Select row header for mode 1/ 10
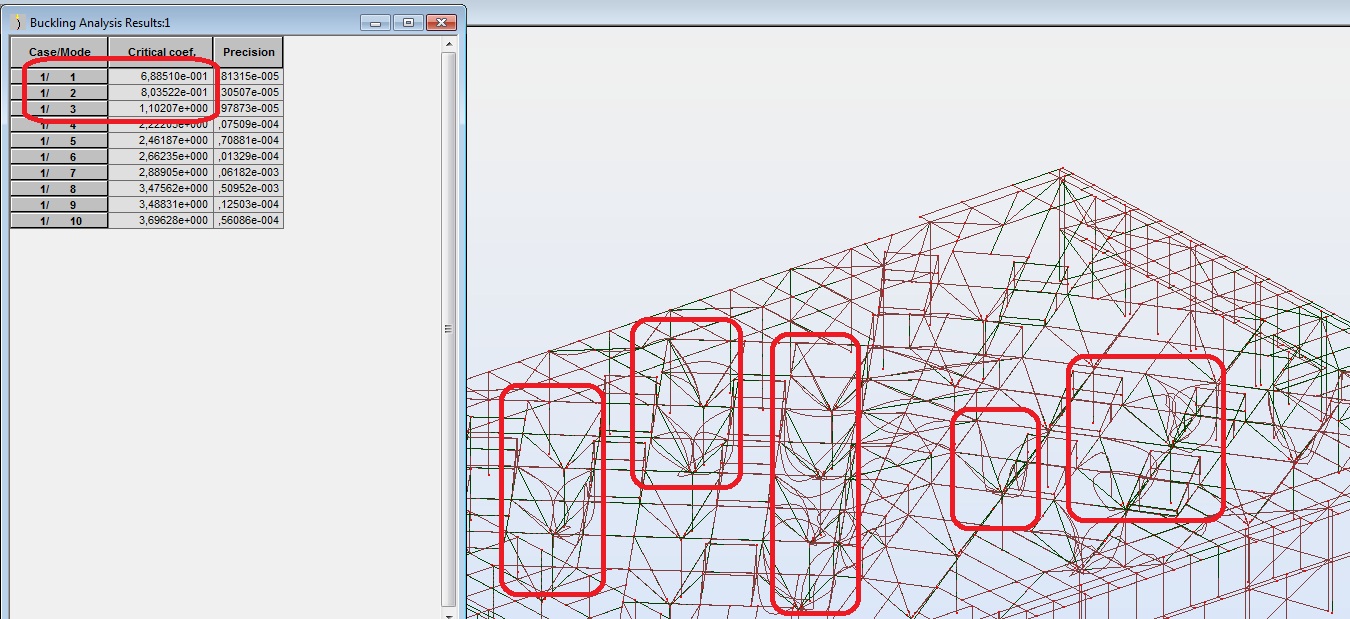 (x=59, y=220)
